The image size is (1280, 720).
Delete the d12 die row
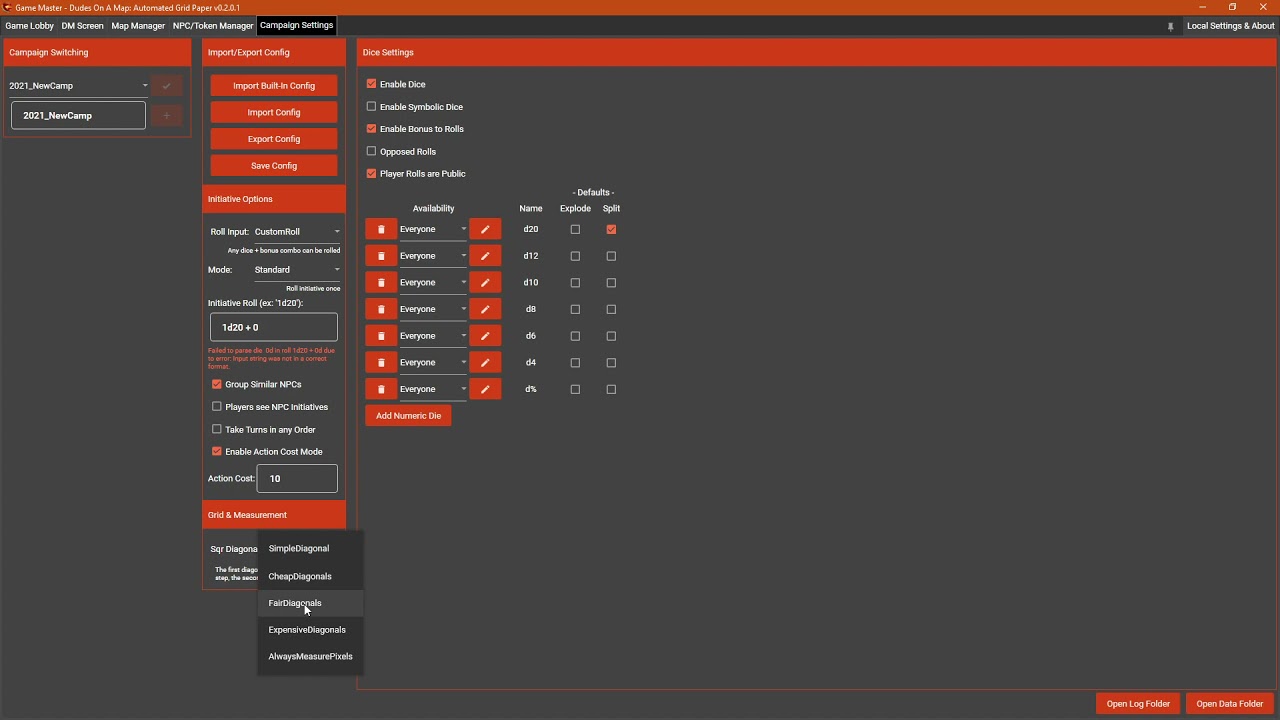[380, 256]
